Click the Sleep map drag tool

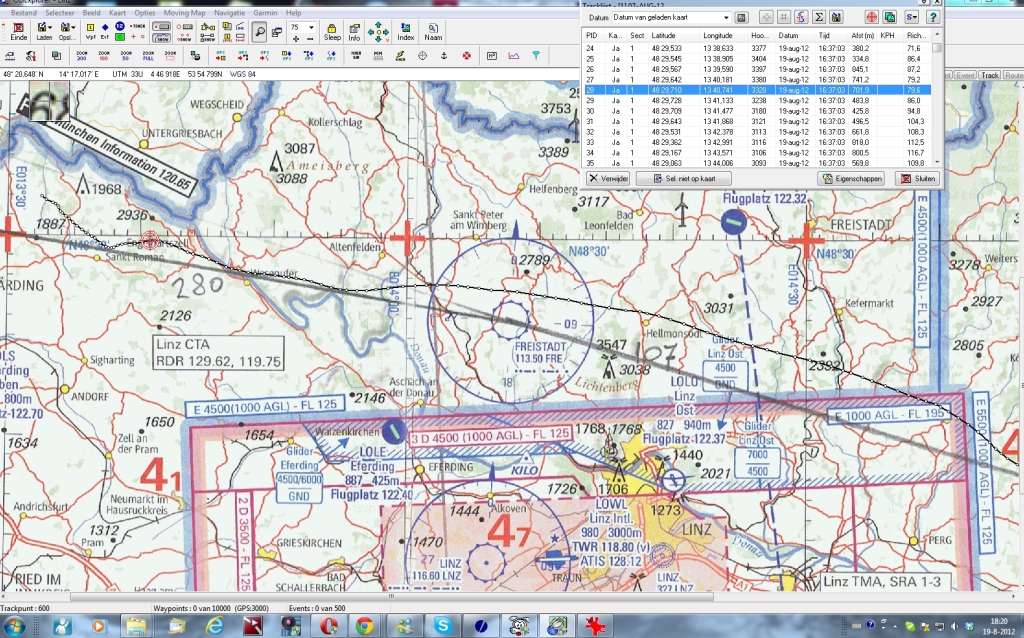(x=331, y=32)
